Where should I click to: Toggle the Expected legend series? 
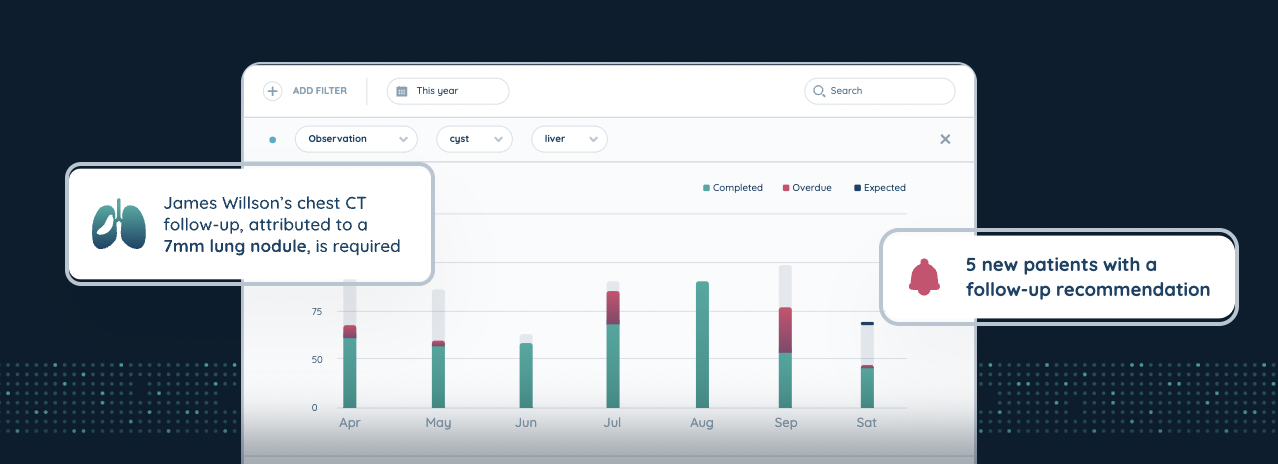click(x=879, y=188)
